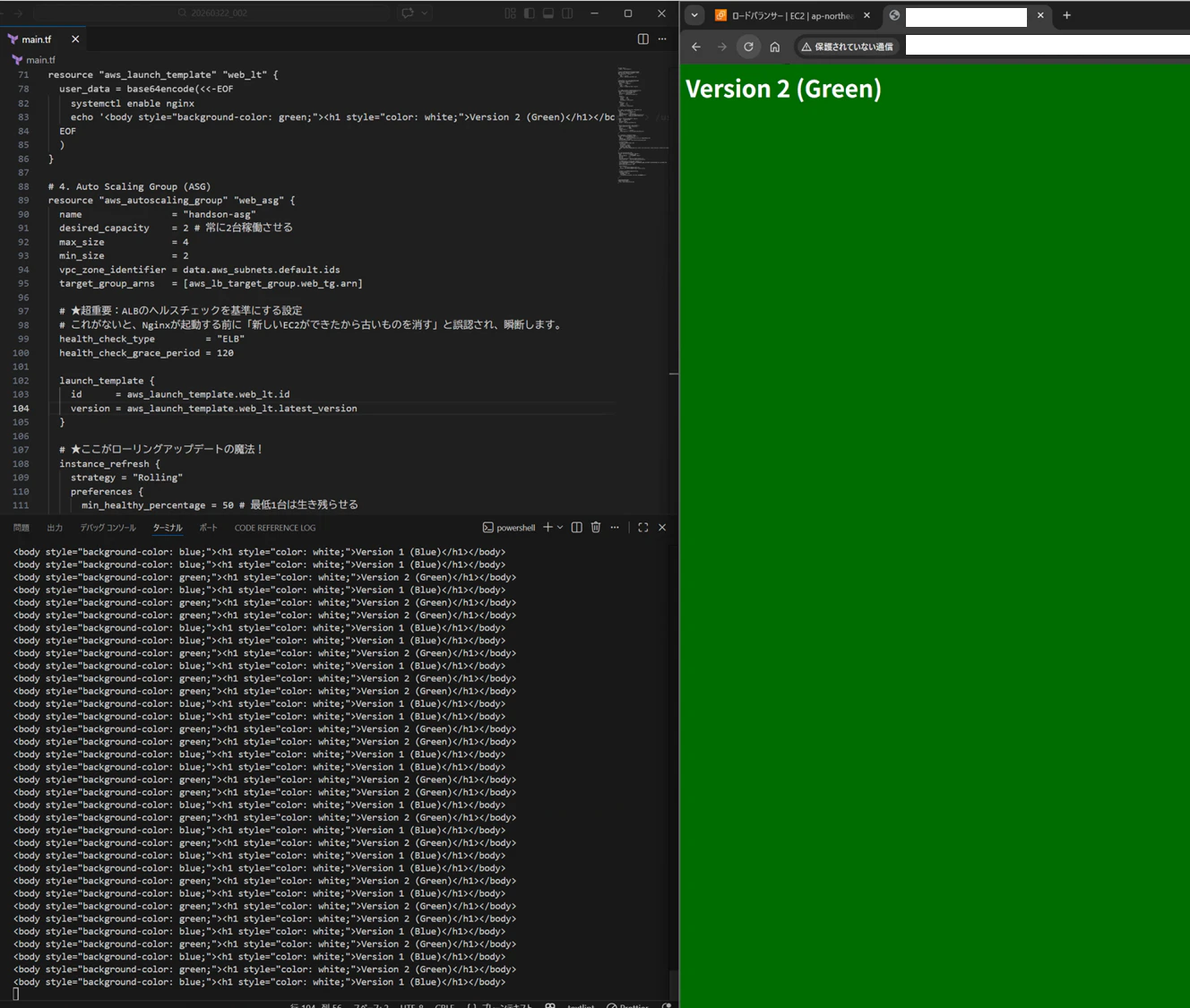The height and width of the screenshot is (1008, 1190).
Task: Click the browser address bar field
Action: pos(1048,46)
